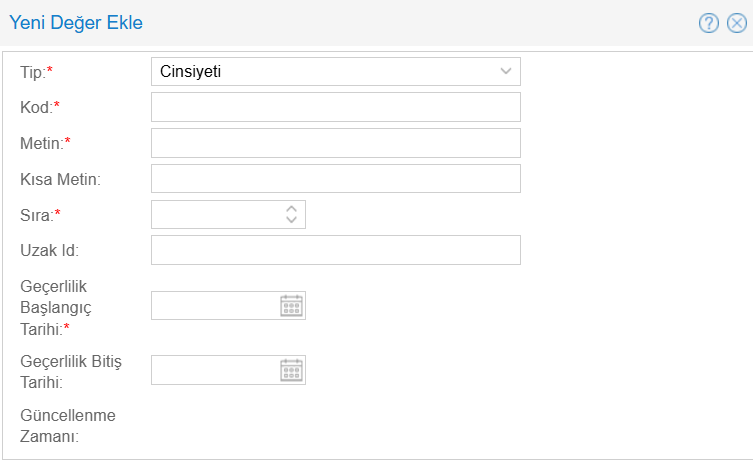Click the Geçerlilik Başlangıç Tarihi date field

(x=213, y=306)
